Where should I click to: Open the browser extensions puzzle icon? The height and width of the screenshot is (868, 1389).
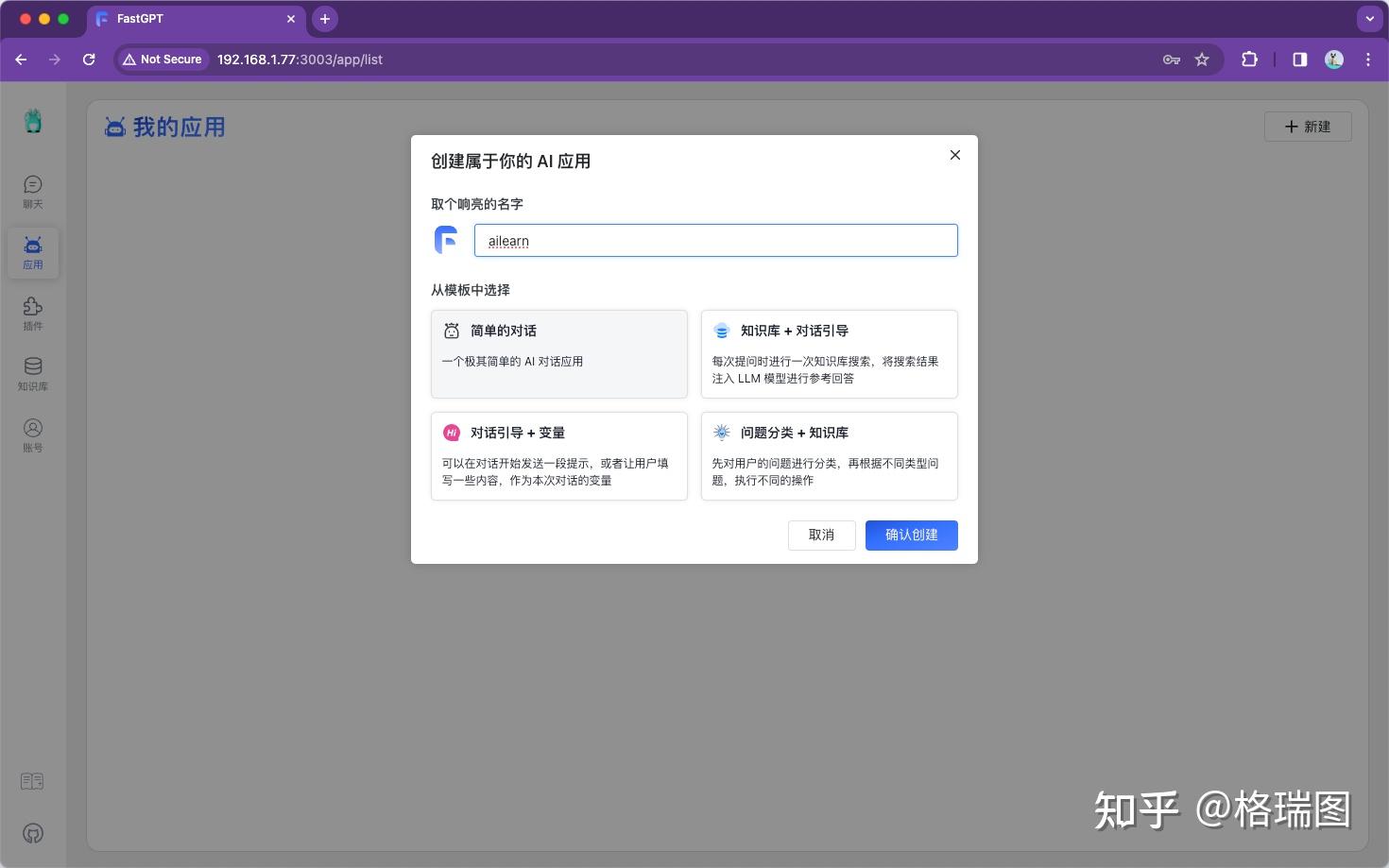pos(1249,59)
